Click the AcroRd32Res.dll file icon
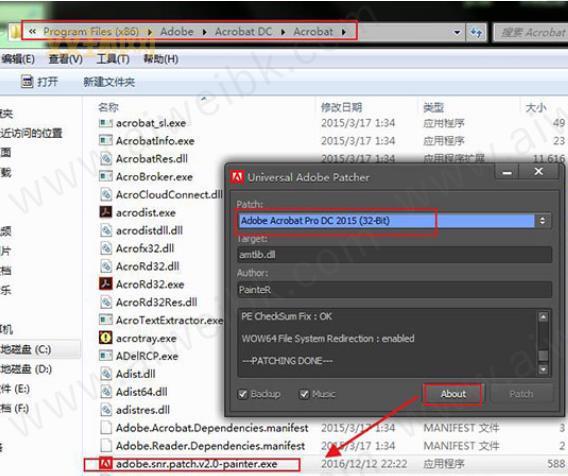 106,302
